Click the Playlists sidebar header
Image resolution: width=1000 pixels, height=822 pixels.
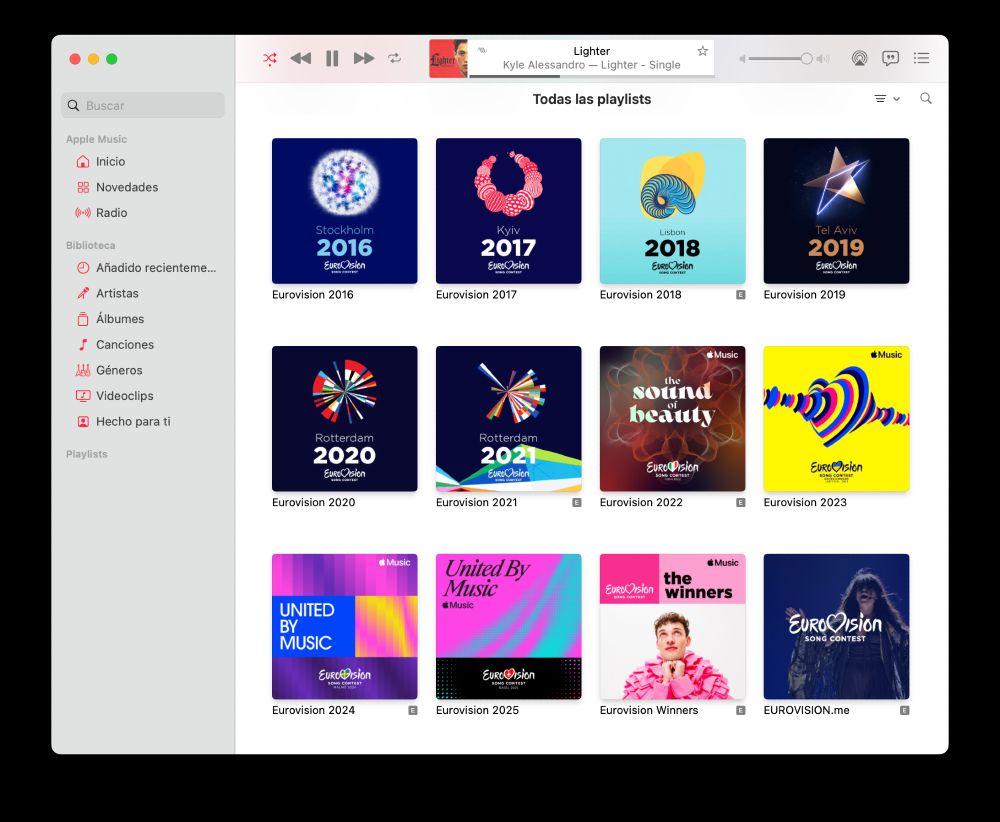pos(87,454)
